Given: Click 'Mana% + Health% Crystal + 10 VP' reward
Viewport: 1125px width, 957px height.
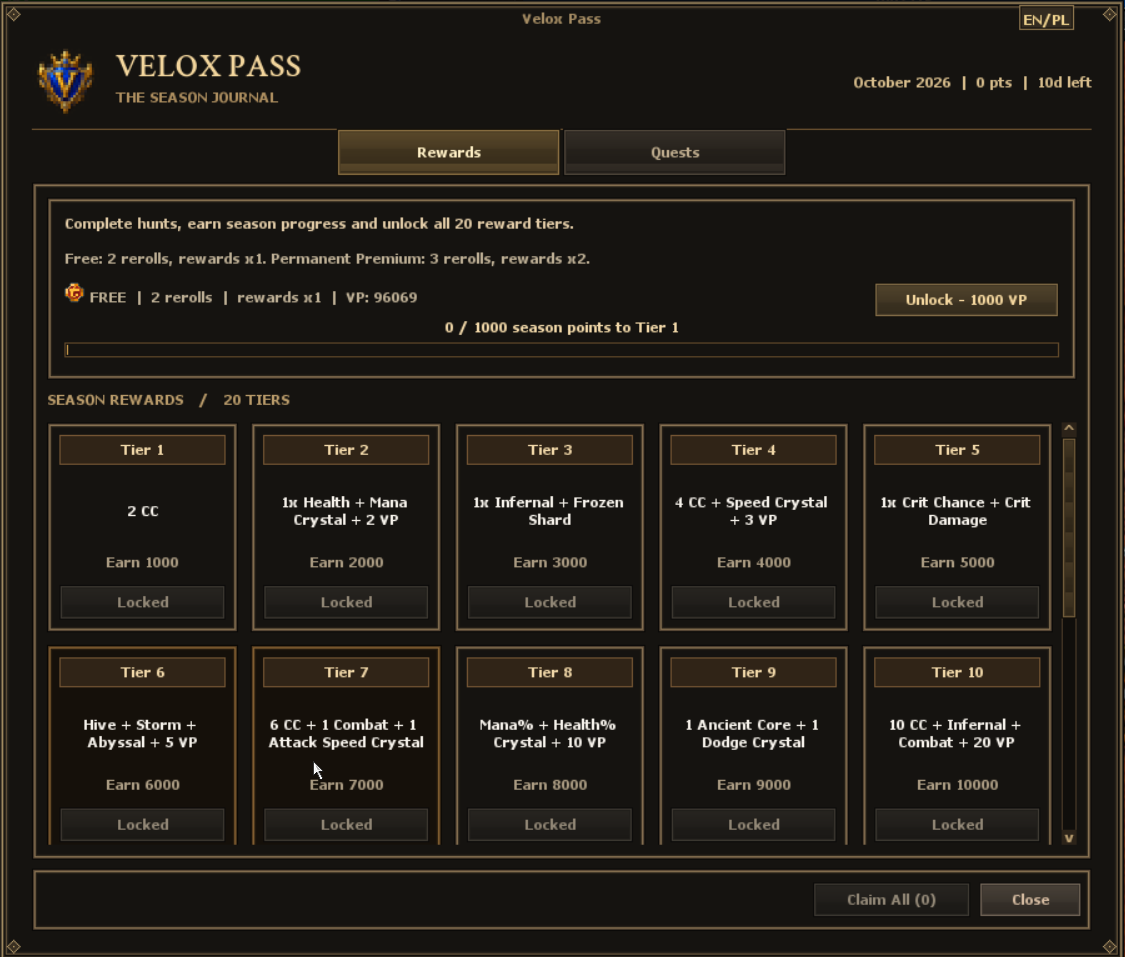Looking at the screenshot, I should pyautogui.click(x=549, y=733).
